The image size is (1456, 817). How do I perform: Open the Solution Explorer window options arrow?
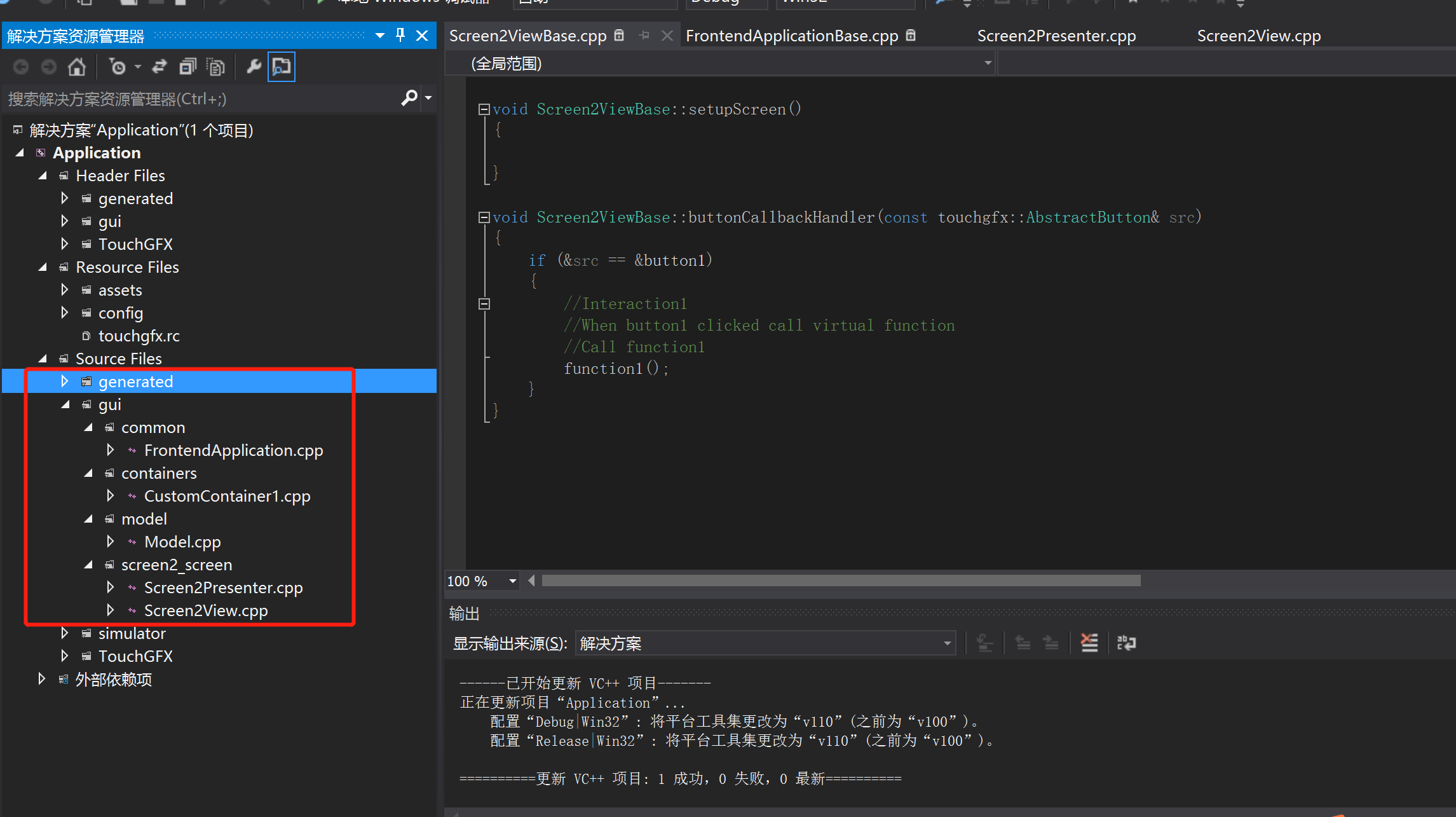(x=380, y=36)
